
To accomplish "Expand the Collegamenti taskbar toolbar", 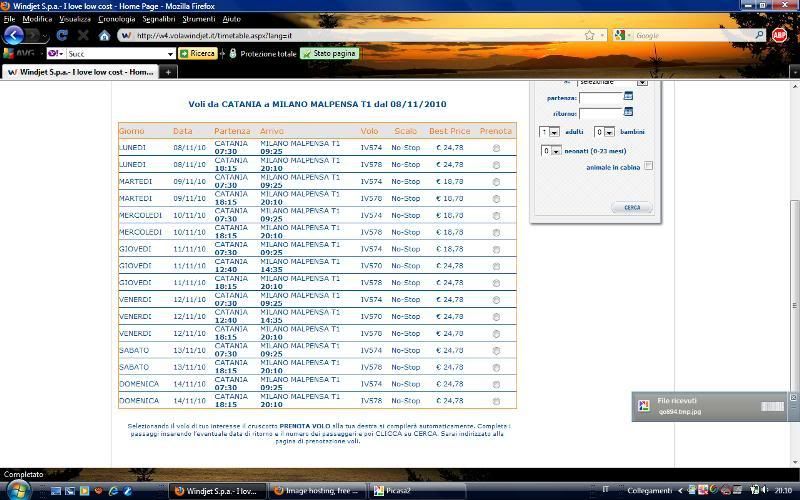I will pyautogui.click(x=649, y=491).
